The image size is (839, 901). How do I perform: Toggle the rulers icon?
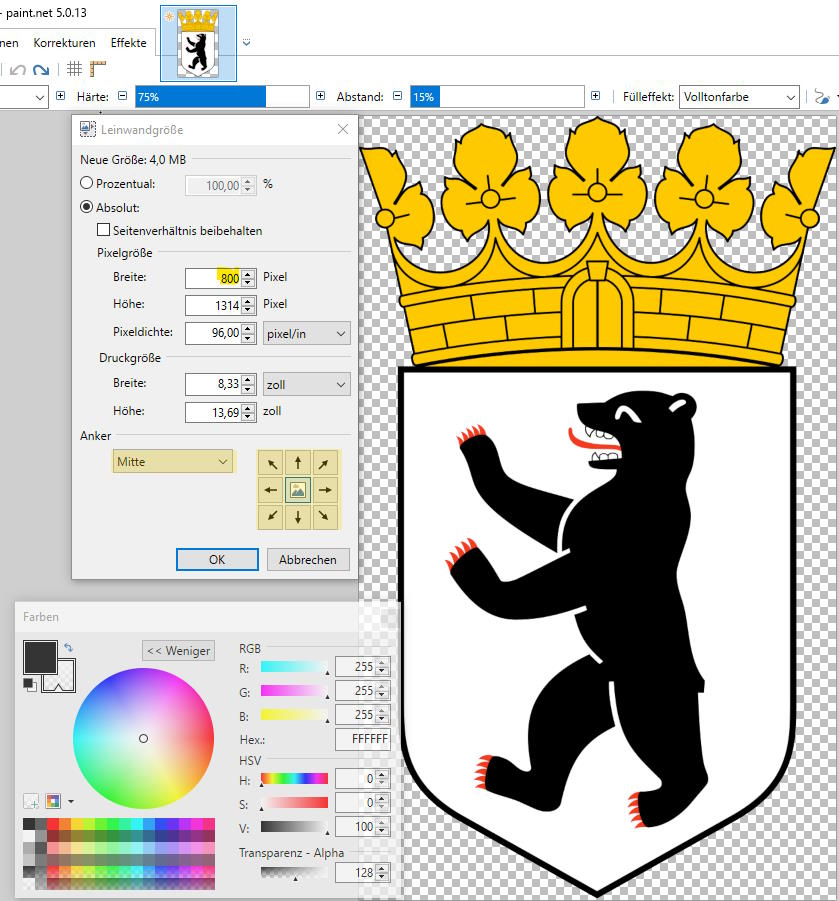98,69
